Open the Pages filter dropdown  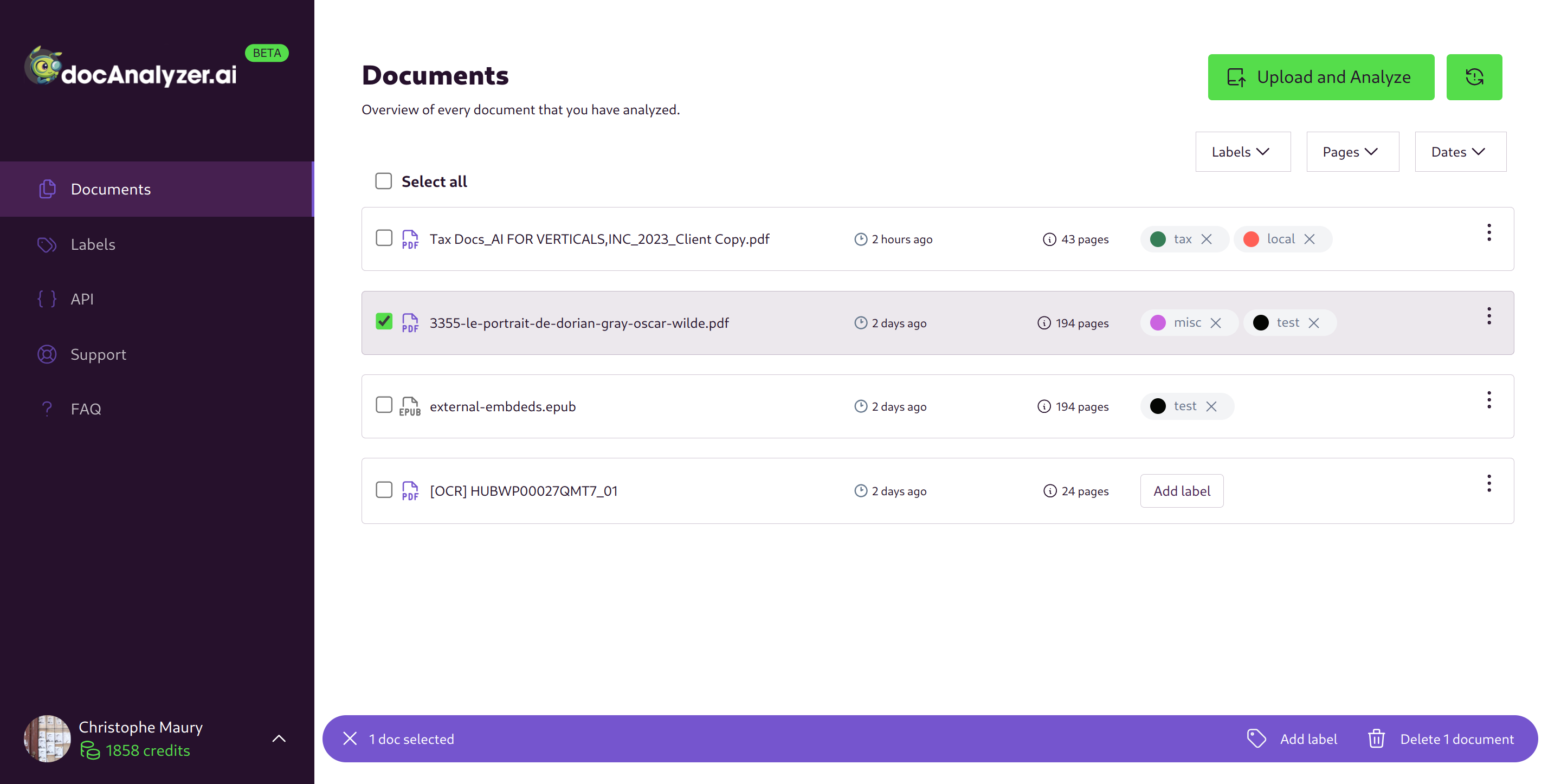point(1352,152)
